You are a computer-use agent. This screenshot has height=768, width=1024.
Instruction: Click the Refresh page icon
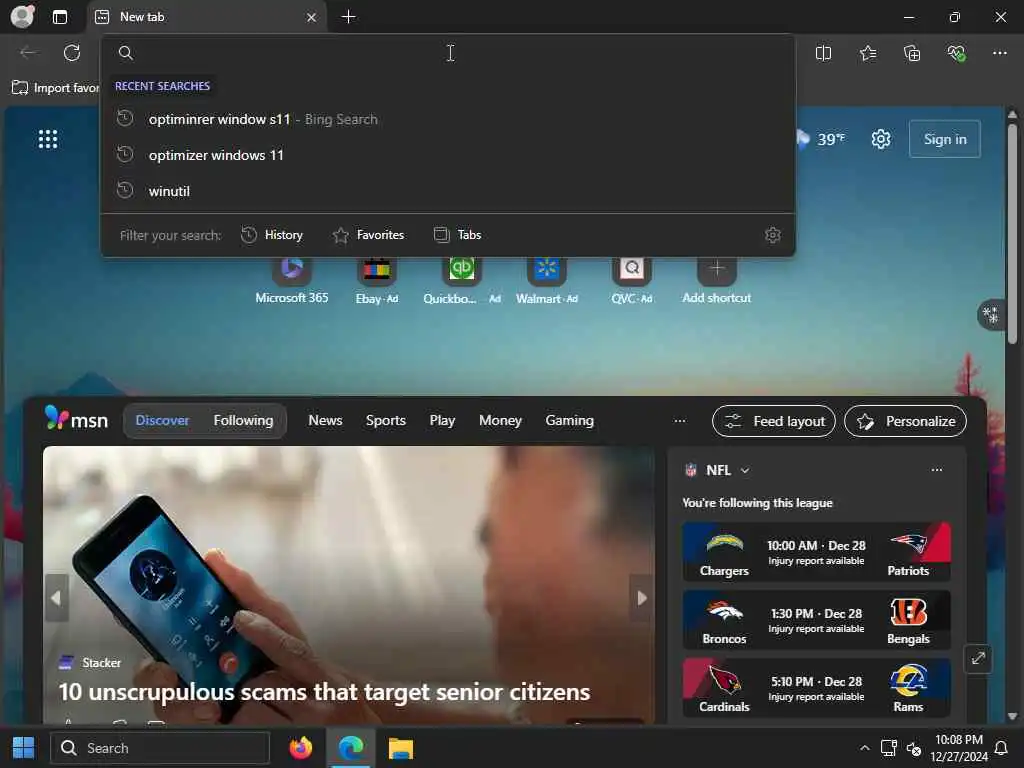(72, 53)
